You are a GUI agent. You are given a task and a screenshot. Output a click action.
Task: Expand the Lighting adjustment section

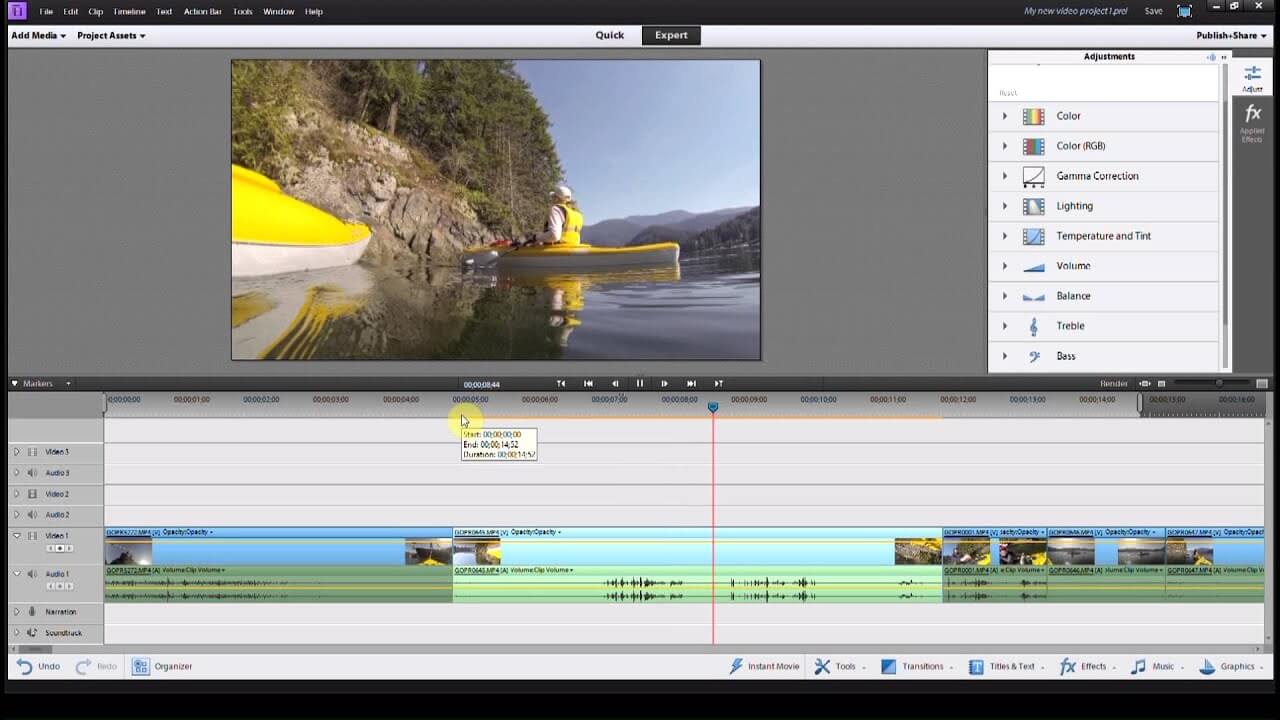click(x=1005, y=206)
